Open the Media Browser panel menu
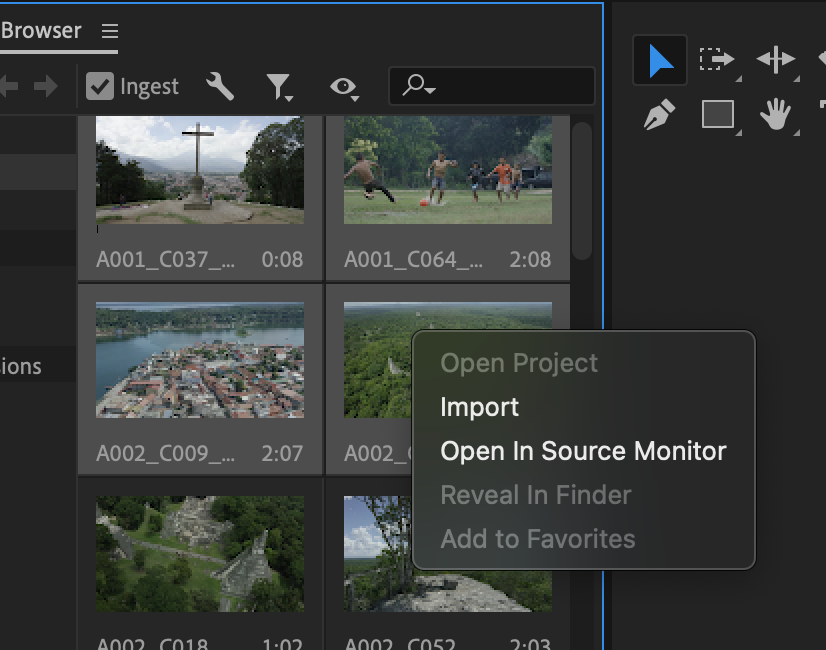826x650 pixels. (x=109, y=31)
